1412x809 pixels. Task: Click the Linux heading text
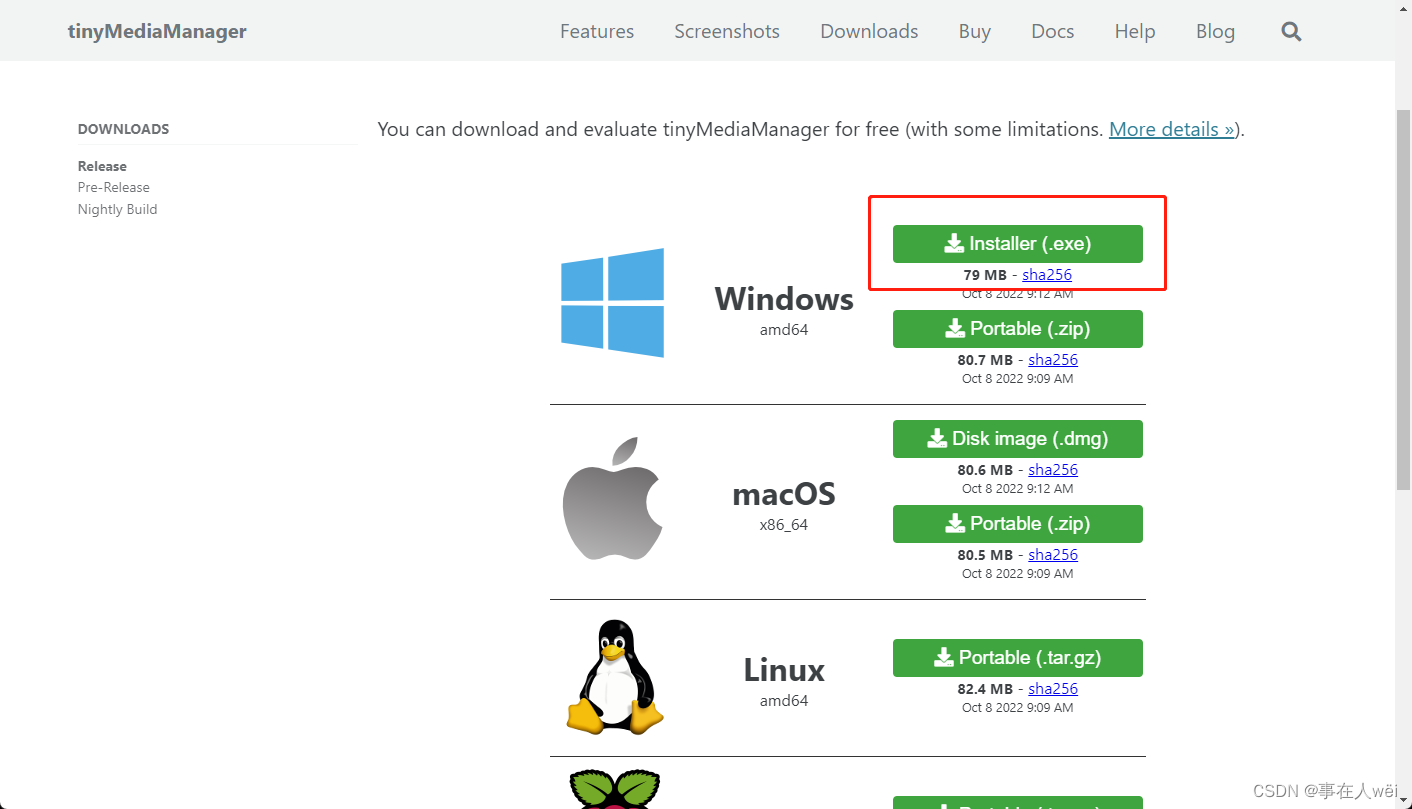(x=784, y=670)
